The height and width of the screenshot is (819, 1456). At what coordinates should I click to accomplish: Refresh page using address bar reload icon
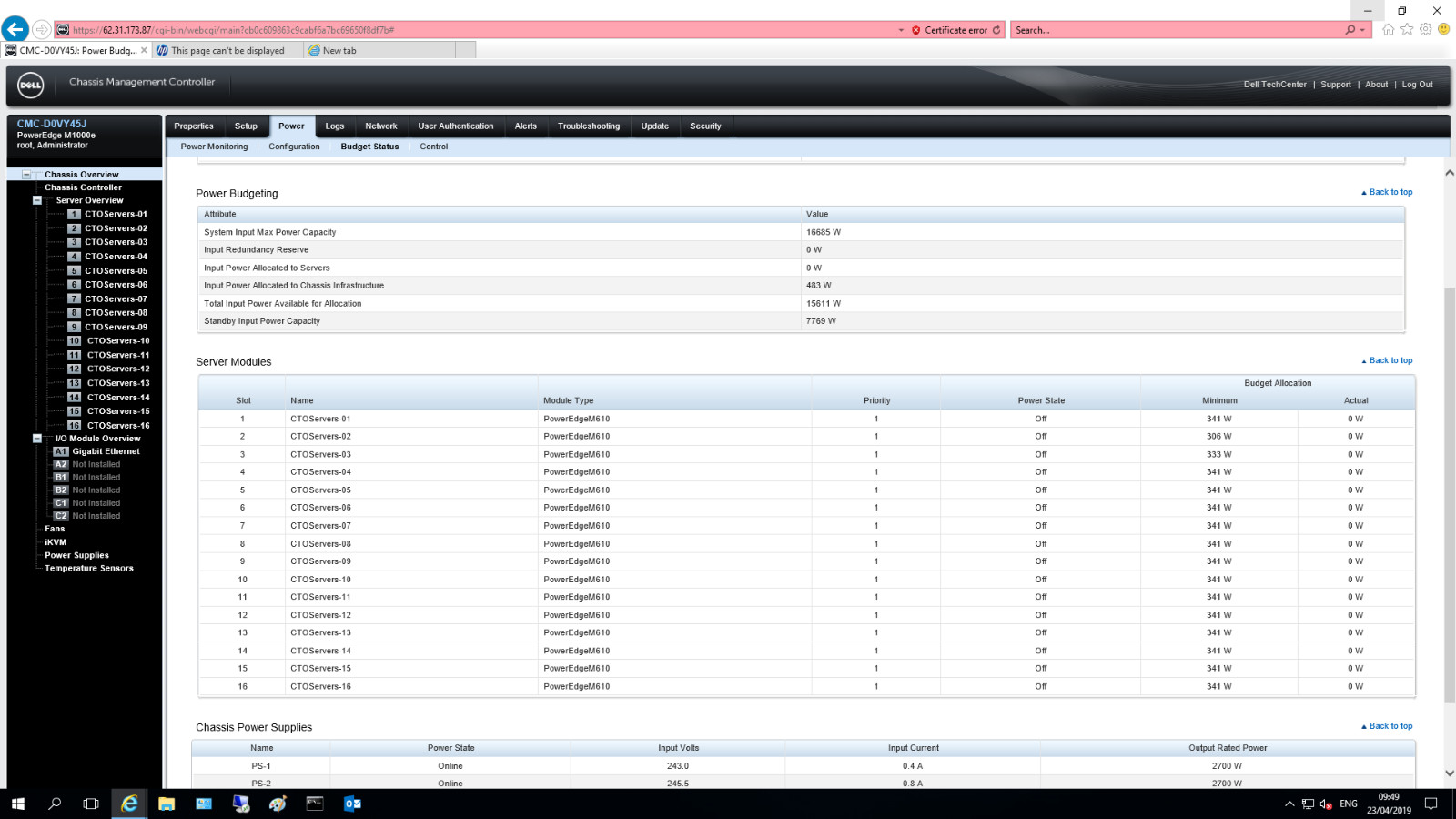996,30
